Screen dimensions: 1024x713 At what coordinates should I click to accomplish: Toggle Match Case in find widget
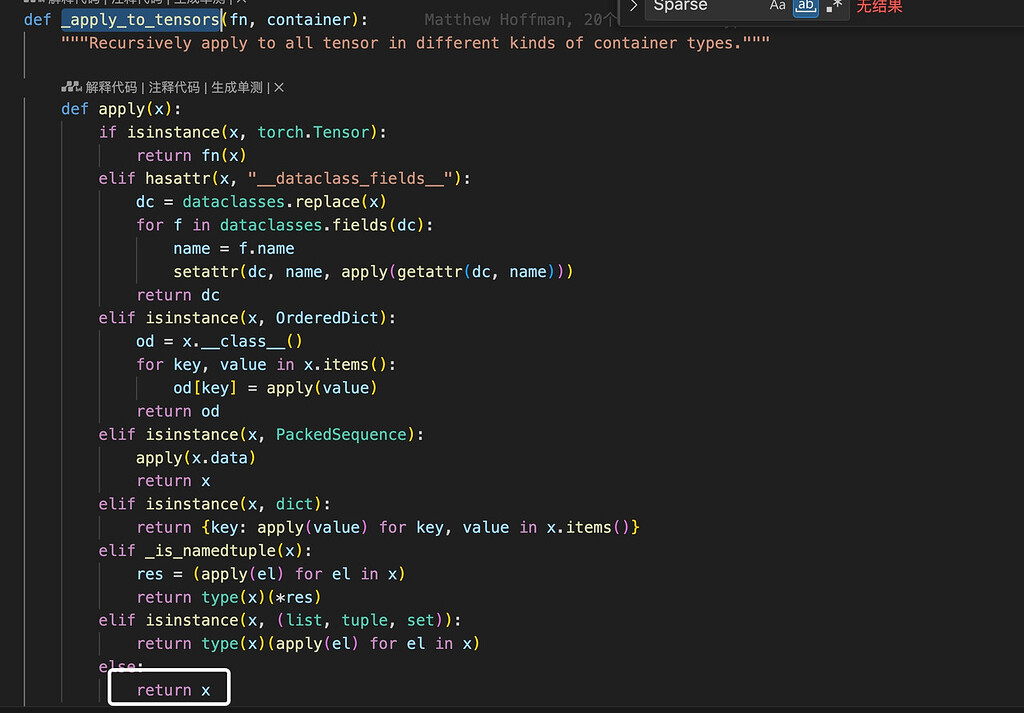(x=778, y=6)
